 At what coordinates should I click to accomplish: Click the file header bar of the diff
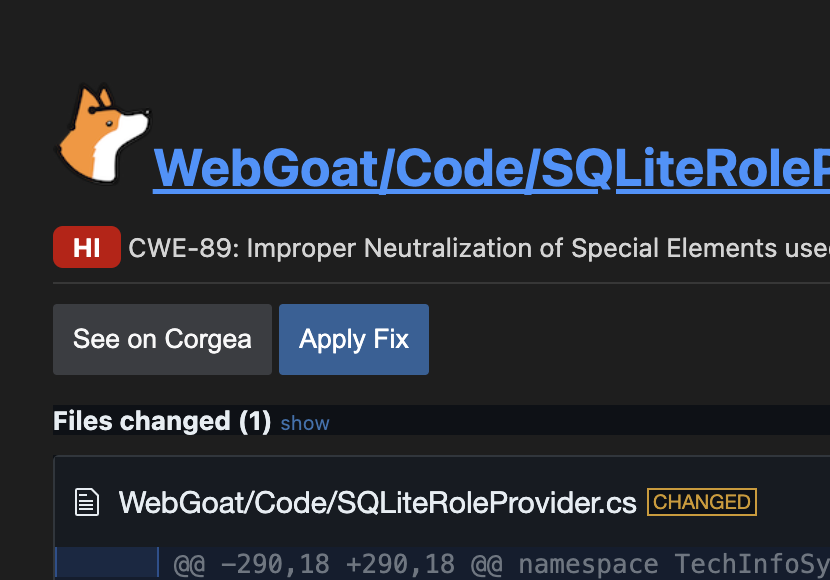tap(442, 502)
